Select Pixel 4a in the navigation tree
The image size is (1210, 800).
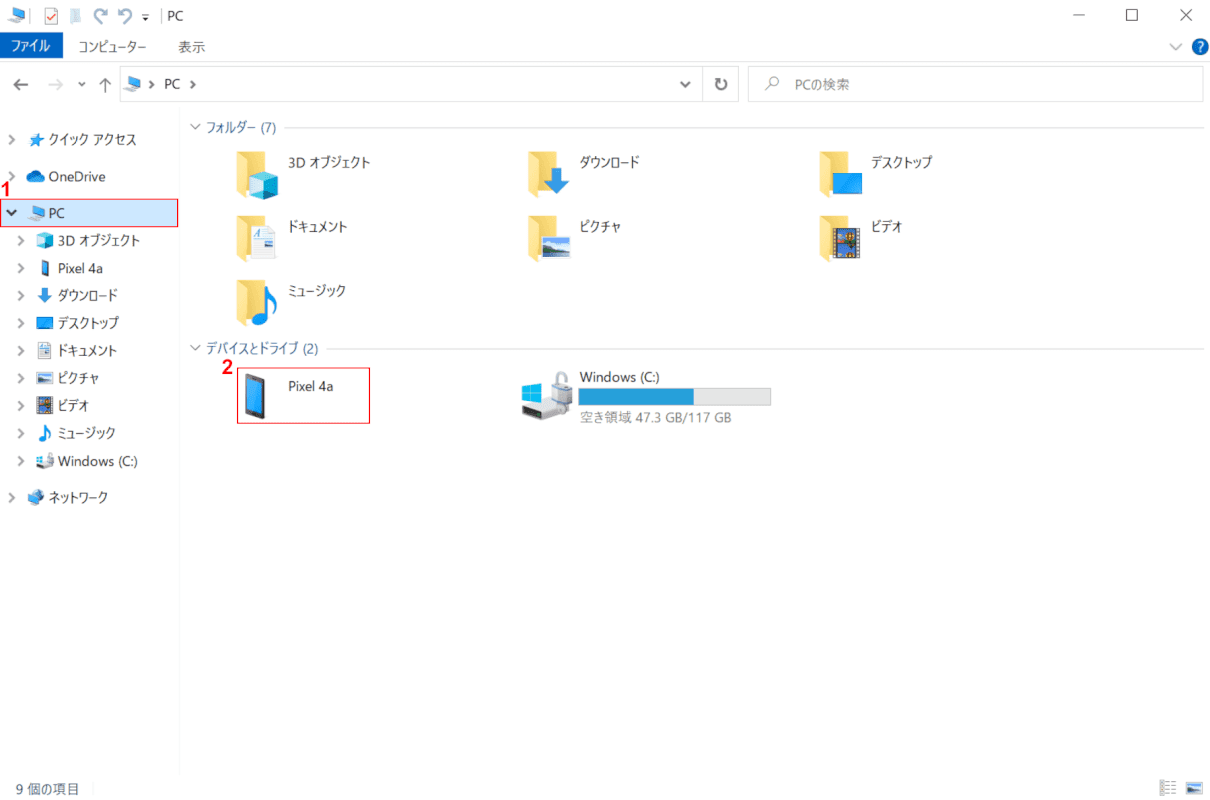70,268
